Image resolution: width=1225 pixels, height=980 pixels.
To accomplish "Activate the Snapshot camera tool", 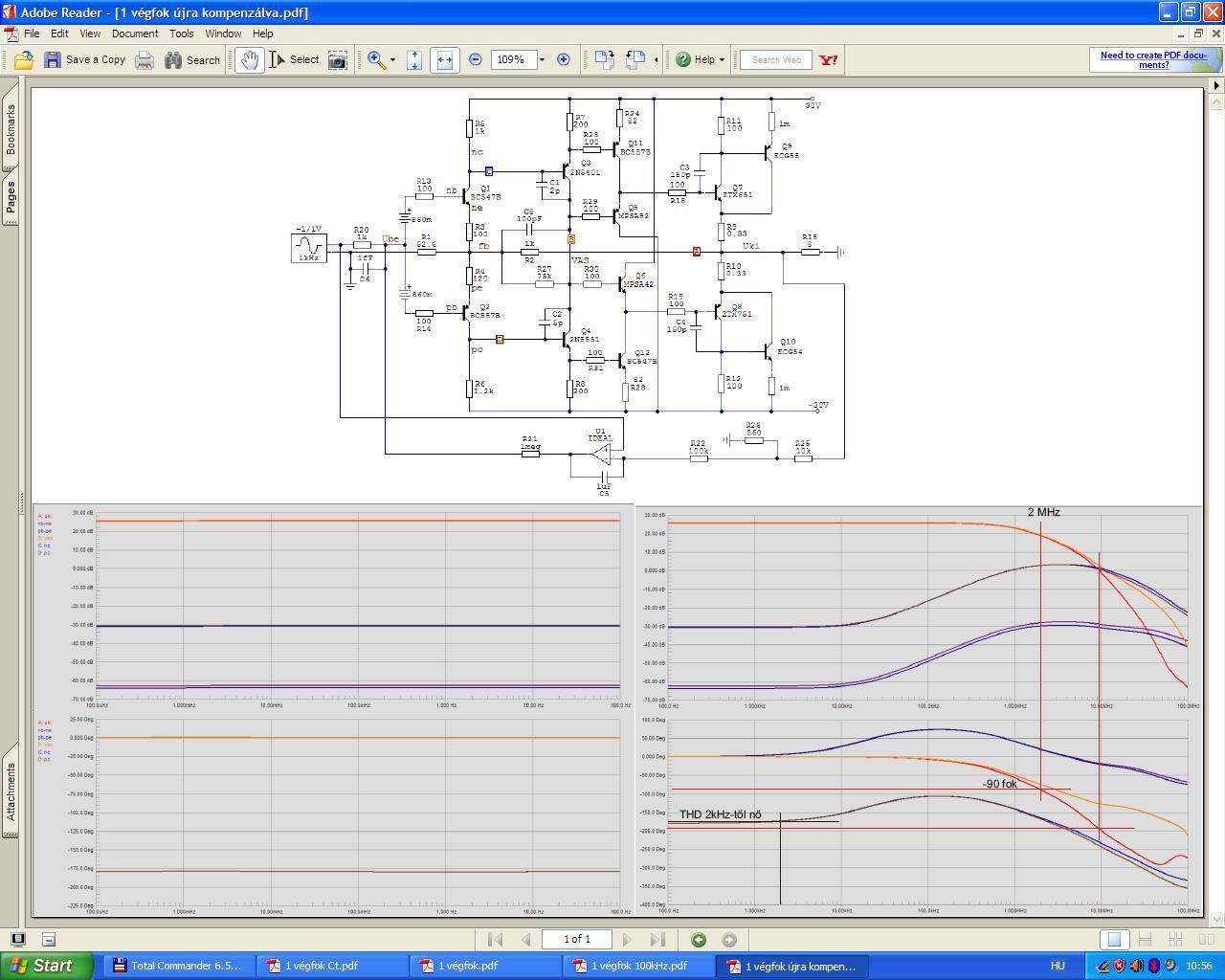I will tap(338, 60).
